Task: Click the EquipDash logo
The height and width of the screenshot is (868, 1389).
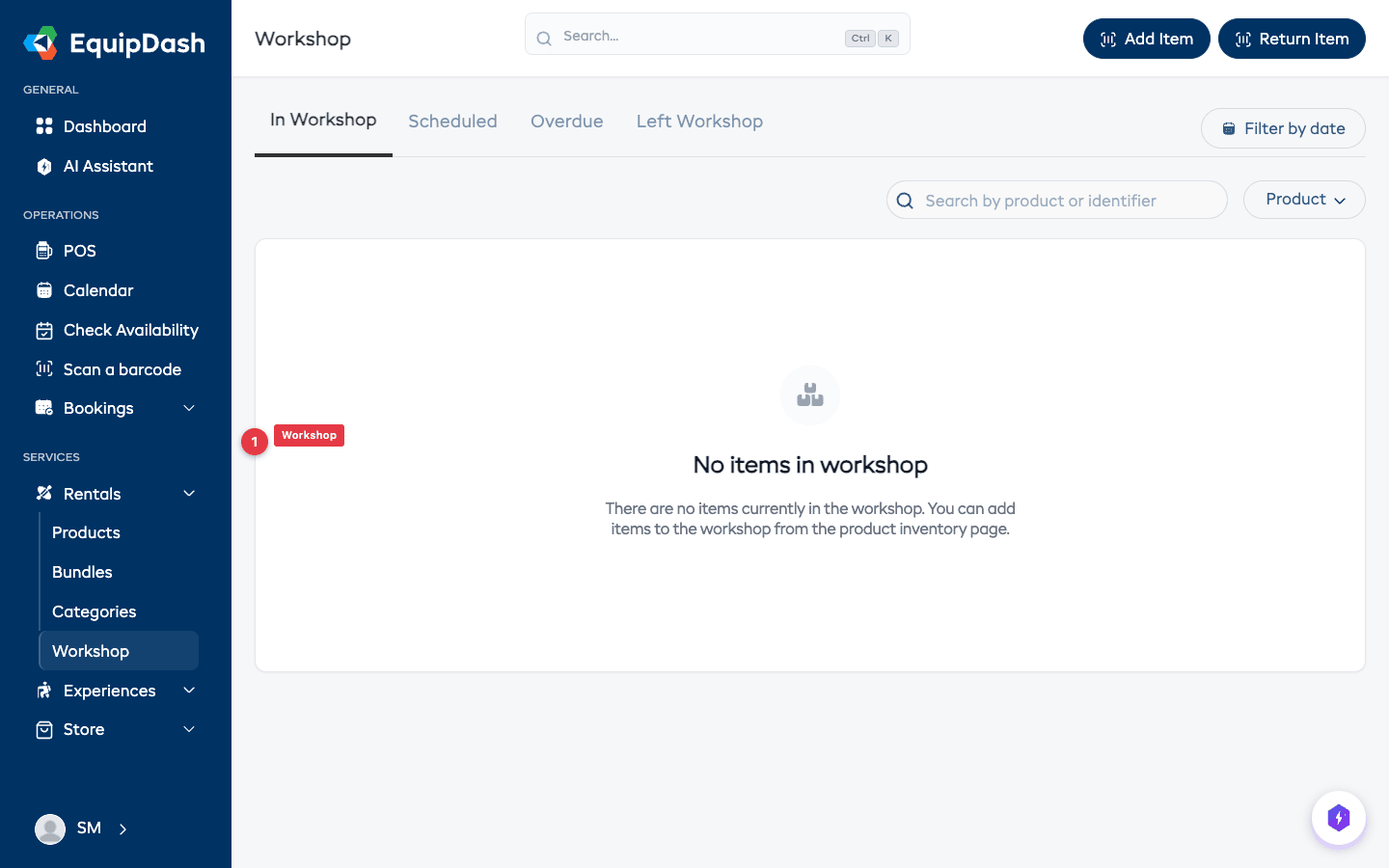Action: pos(114,42)
